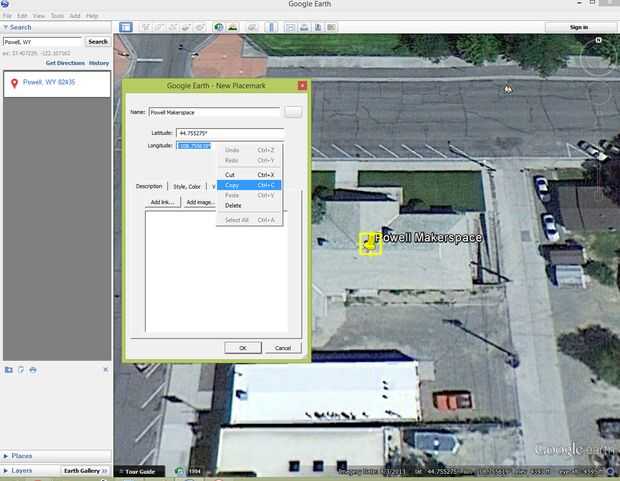620x481 pixels.
Task: Choose Redo in the context menu
Action: (249, 161)
